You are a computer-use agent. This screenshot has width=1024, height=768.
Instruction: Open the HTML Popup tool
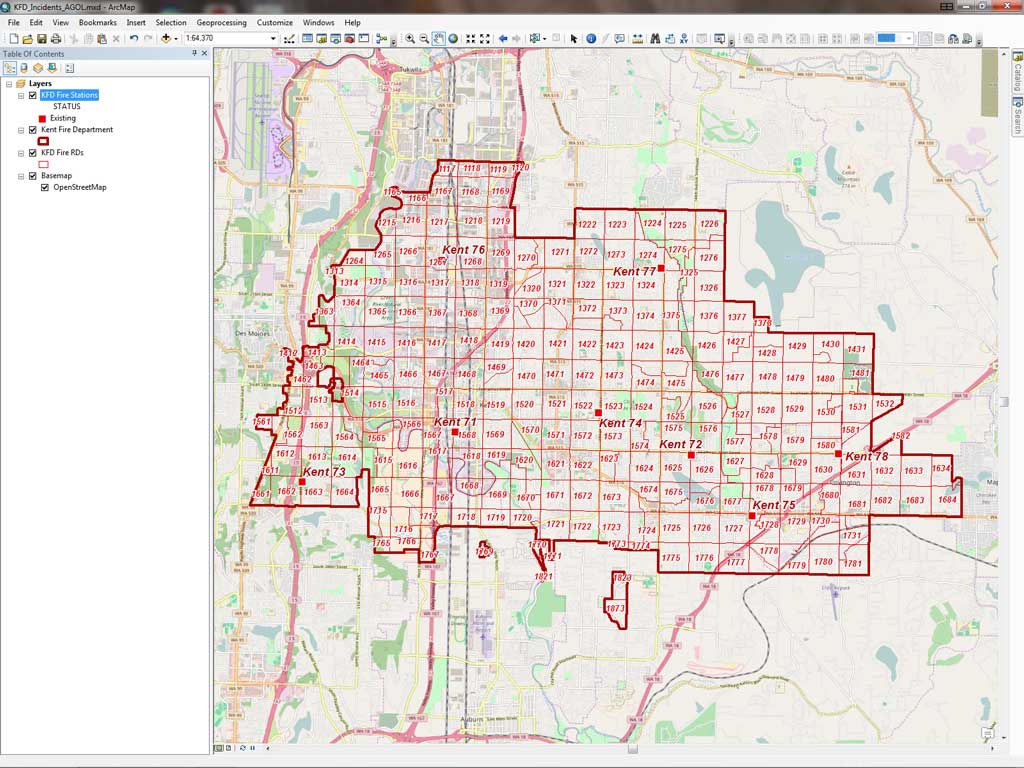click(x=619, y=39)
